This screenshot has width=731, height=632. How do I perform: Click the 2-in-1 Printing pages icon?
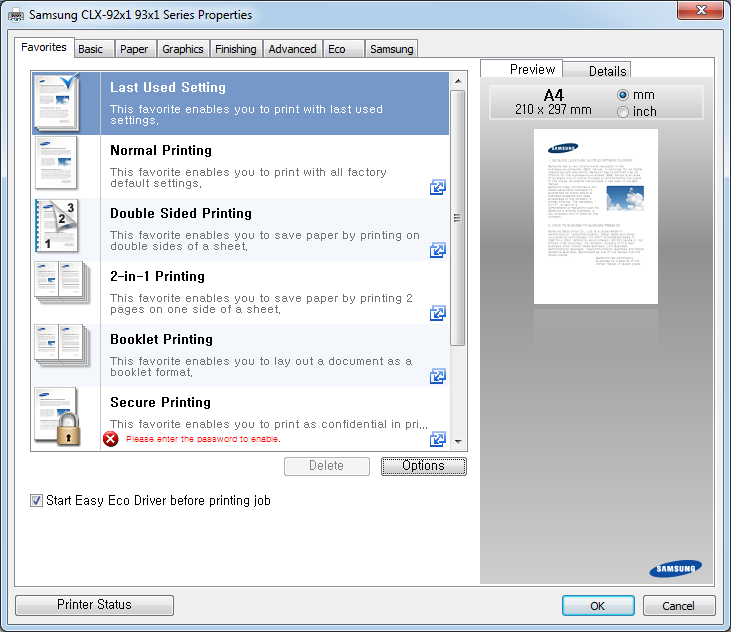(62, 283)
